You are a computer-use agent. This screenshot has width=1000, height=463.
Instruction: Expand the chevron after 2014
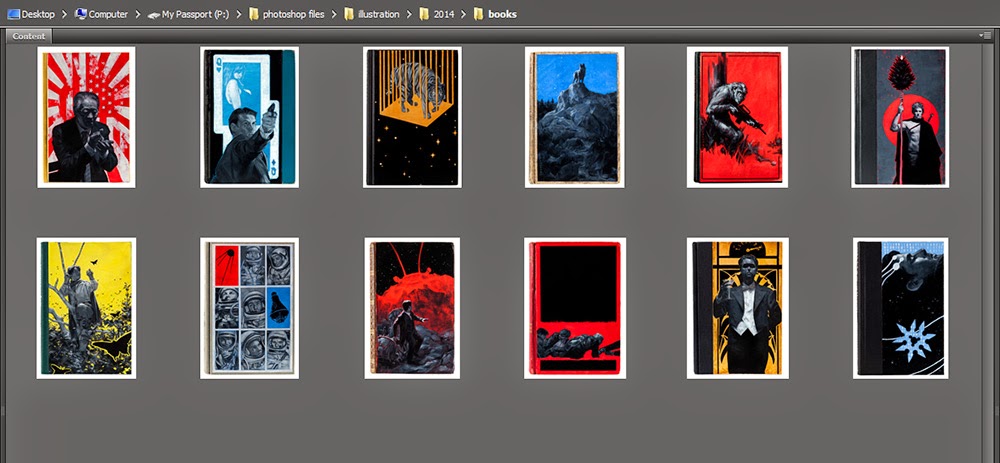coord(464,14)
